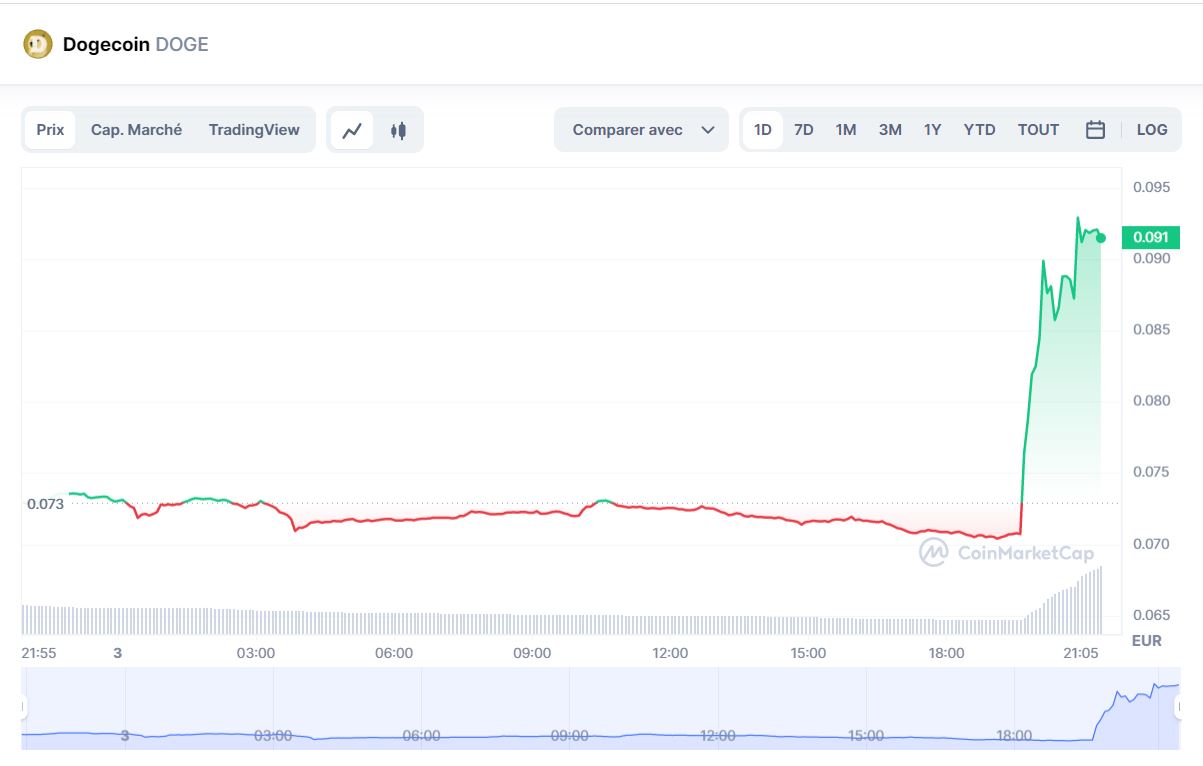Click the green current price dot
The height and width of the screenshot is (766, 1203).
1101,238
